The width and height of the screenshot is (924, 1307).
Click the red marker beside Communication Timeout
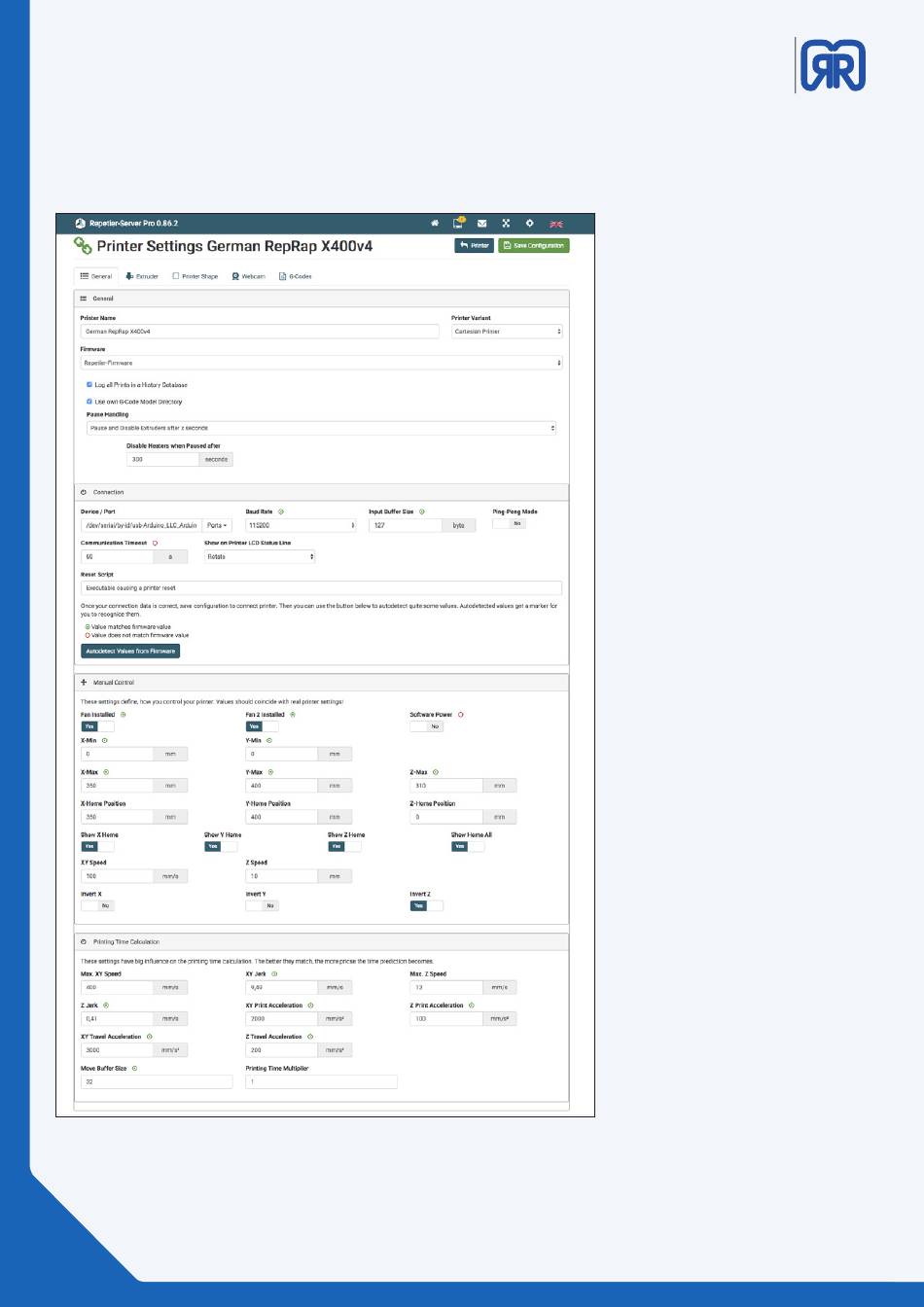pyautogui.click(x=155, y=543)
